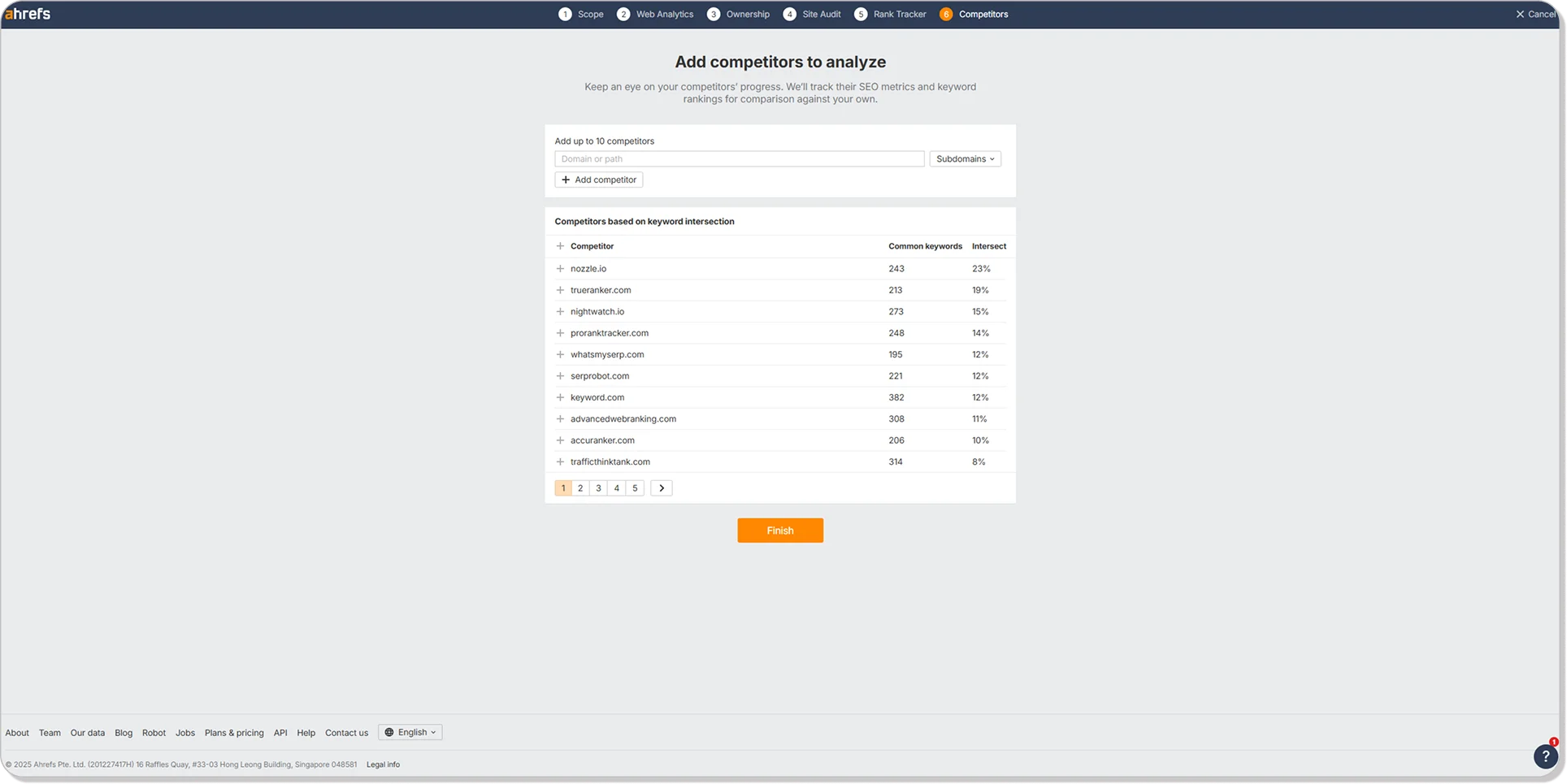1567x784 pixels.
Task: Click the Add competitor button
Action: [599, 180]
